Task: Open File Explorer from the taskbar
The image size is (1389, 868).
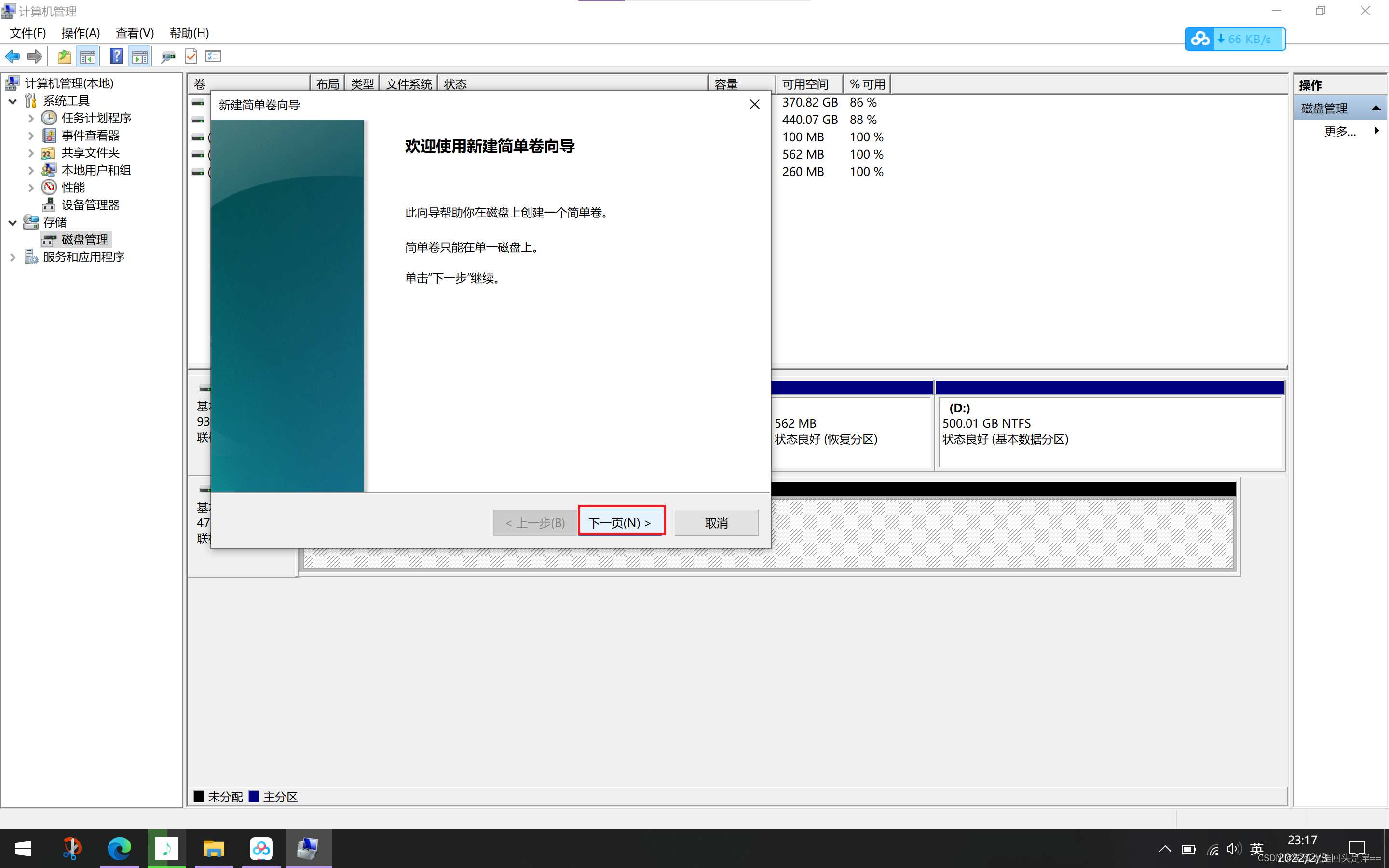Action: point(214,848)
